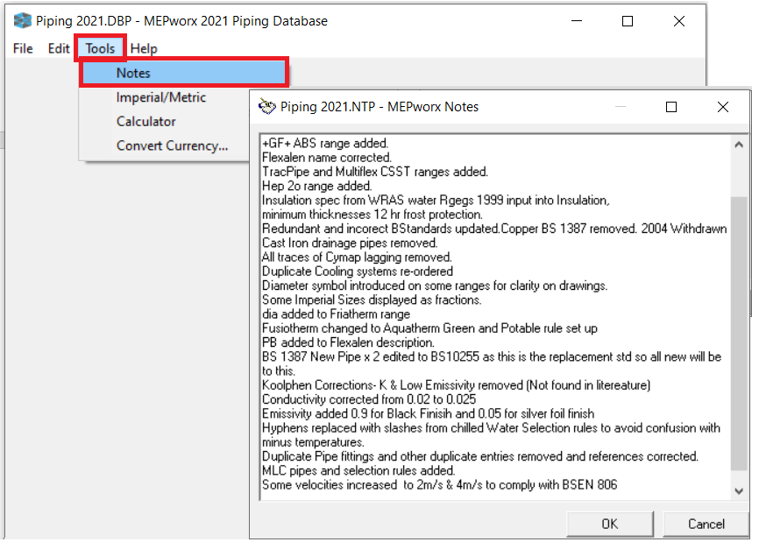Select Convert Currency... option
This screenshot has height=546, width=757.
172,146
